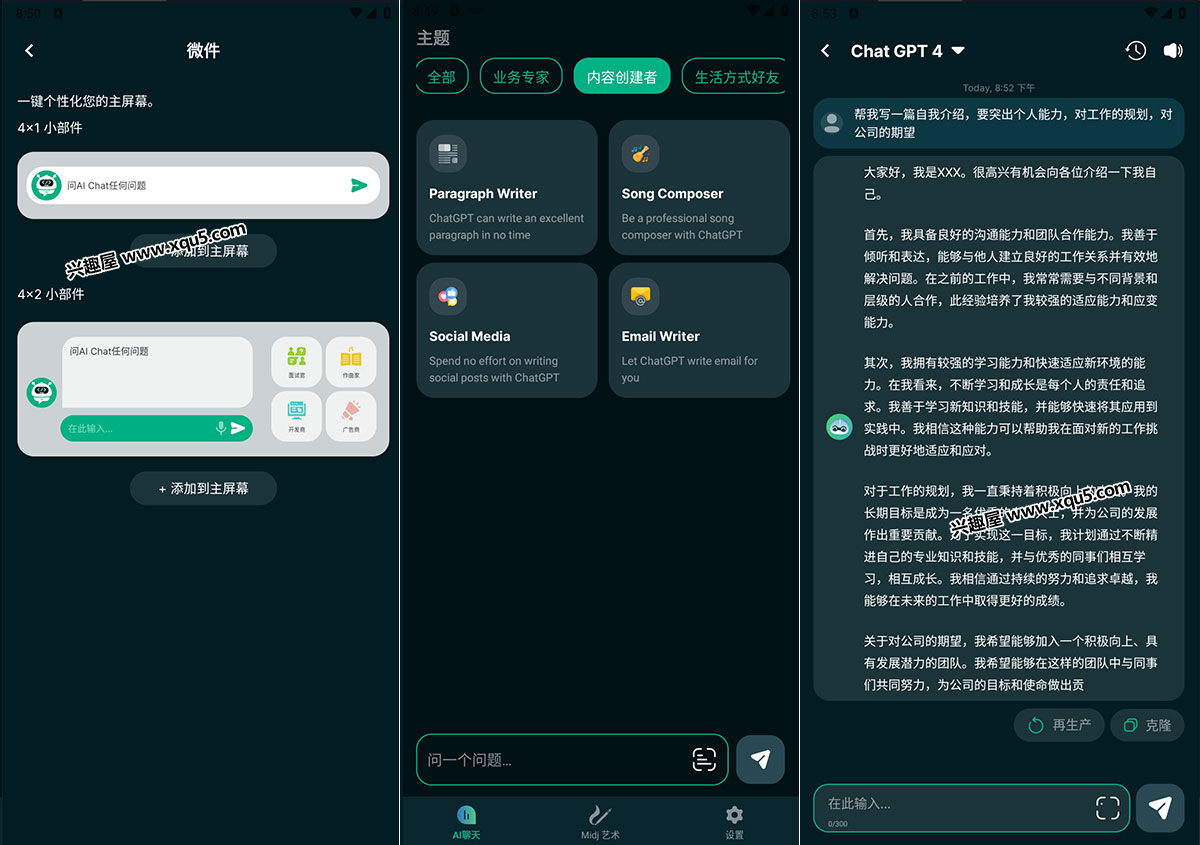Viewport: 1200px width, 845px height.
Task: Send question with paper-plane button
Action: click(x=760, y=760)
